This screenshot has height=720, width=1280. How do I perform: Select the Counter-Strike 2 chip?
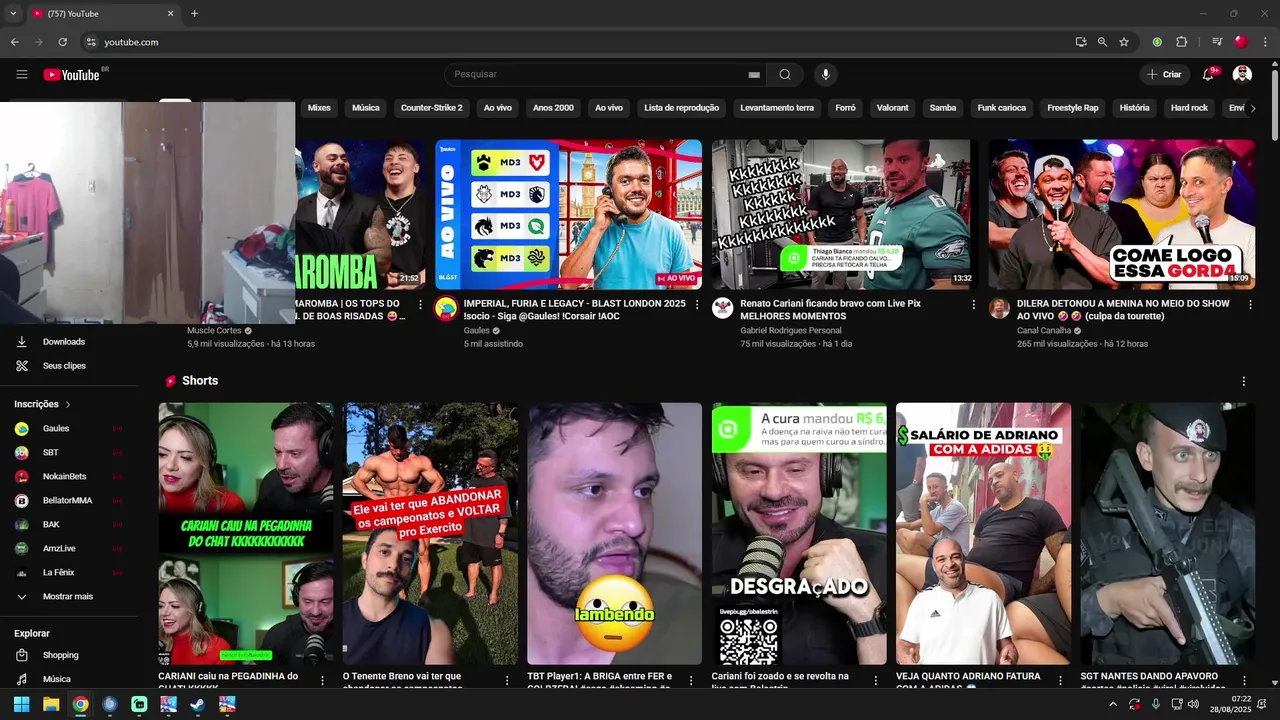pos(432,108)
